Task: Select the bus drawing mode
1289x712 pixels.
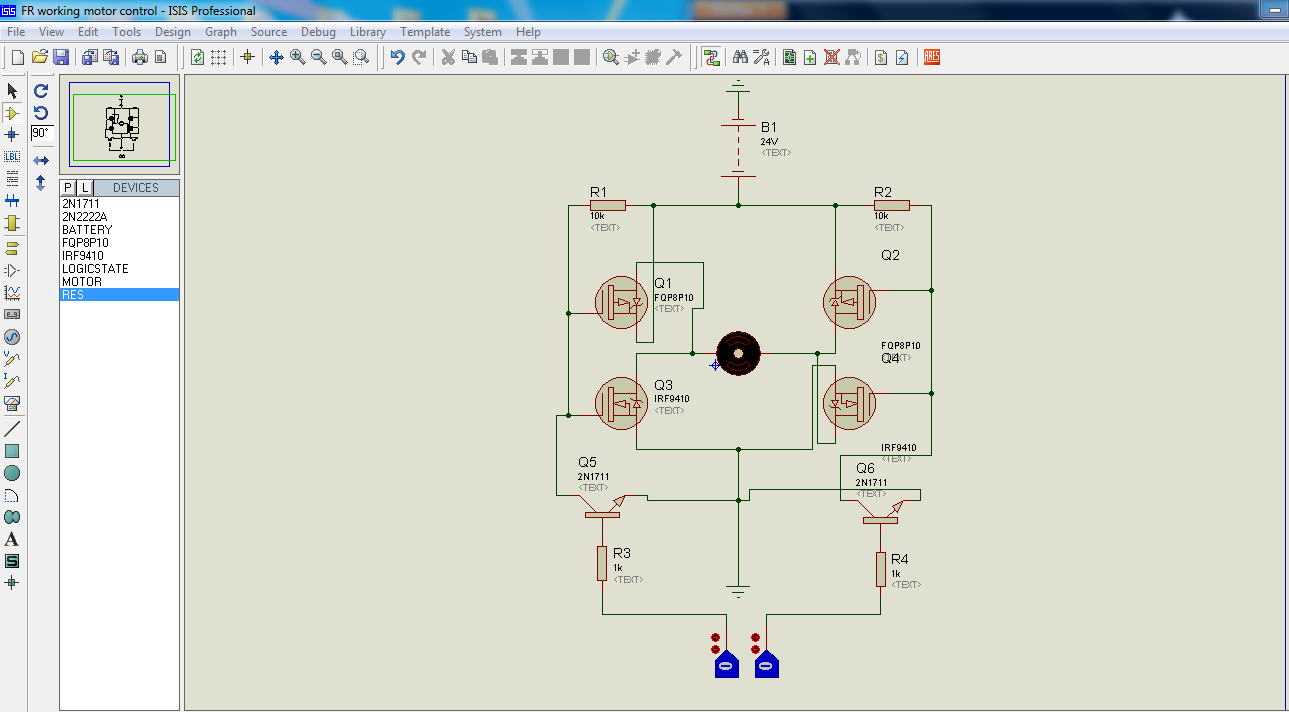Action: [12, 200]
